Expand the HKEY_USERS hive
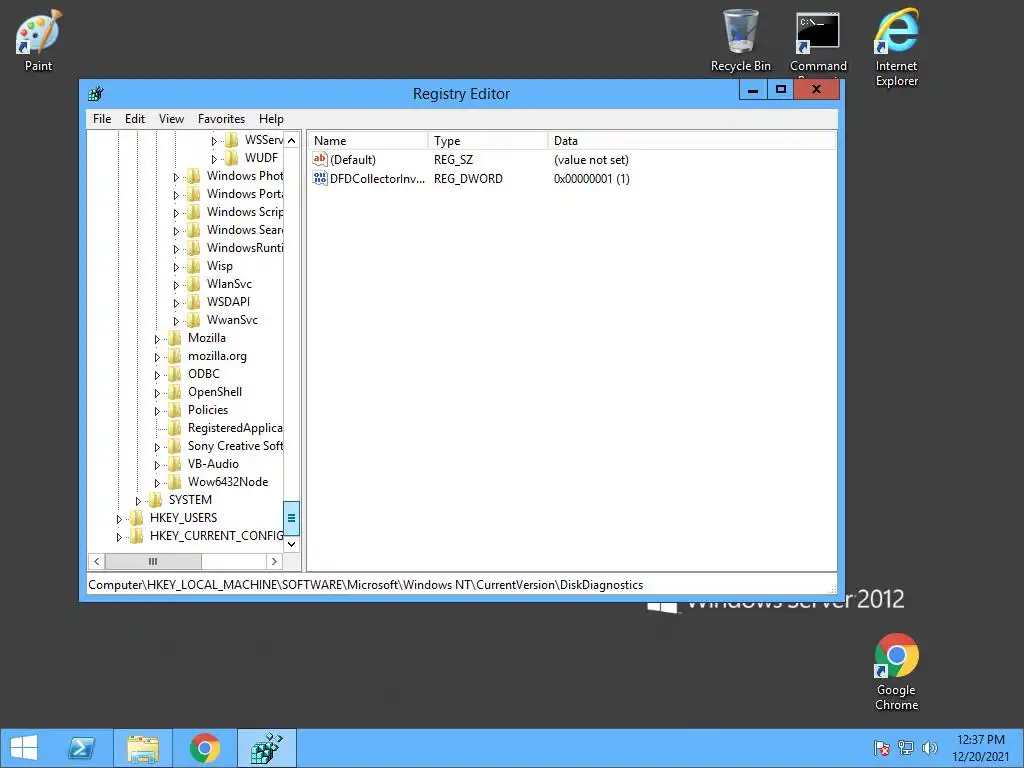The width and height of the screenshot is (1024, 768). [119, 519]
